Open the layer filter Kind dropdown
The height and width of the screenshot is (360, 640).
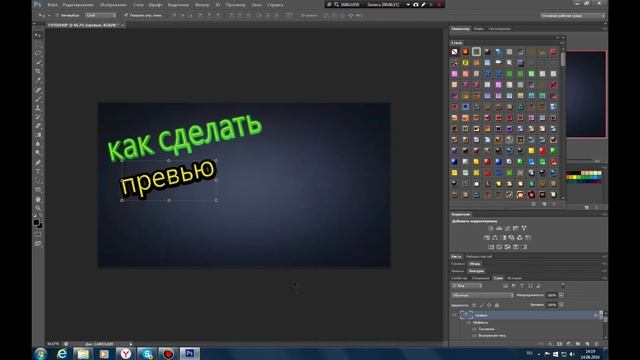pyautogui.click(x=467, y=286)
